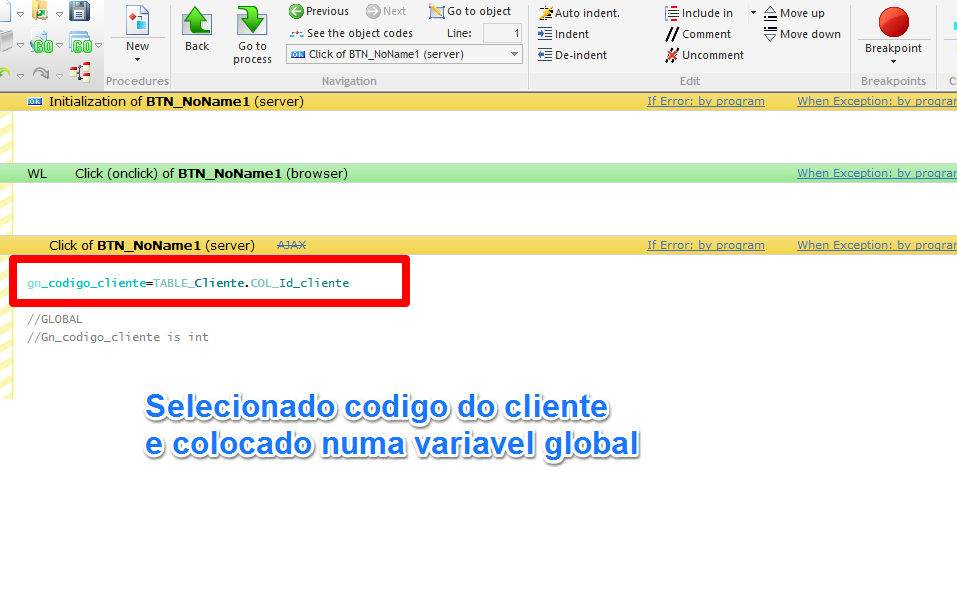The height and width of the screenshot is (614, 957).
Task: Expand arrow beside page GO icon
Action: click(x=59, y=45)
